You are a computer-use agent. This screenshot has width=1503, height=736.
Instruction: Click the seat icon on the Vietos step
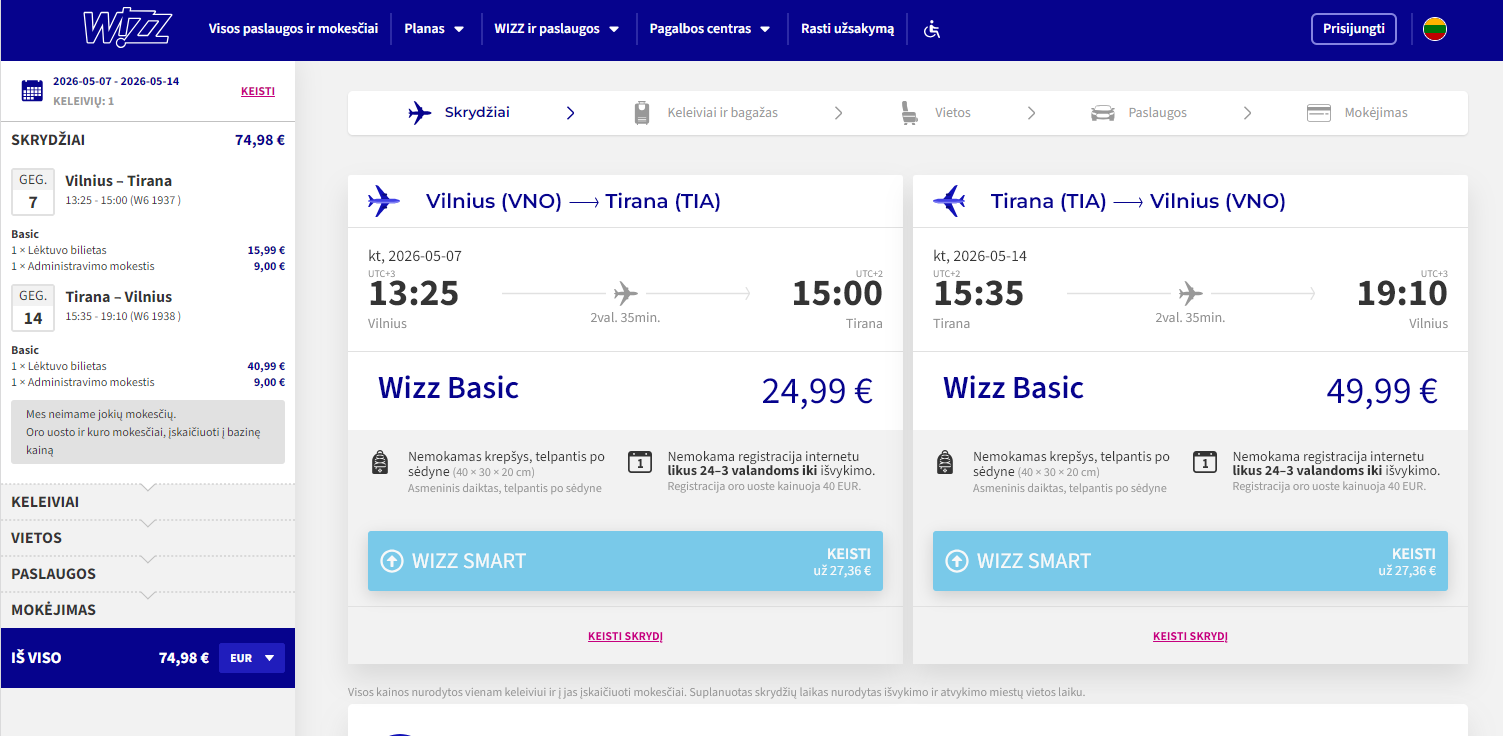coord(909,112)
